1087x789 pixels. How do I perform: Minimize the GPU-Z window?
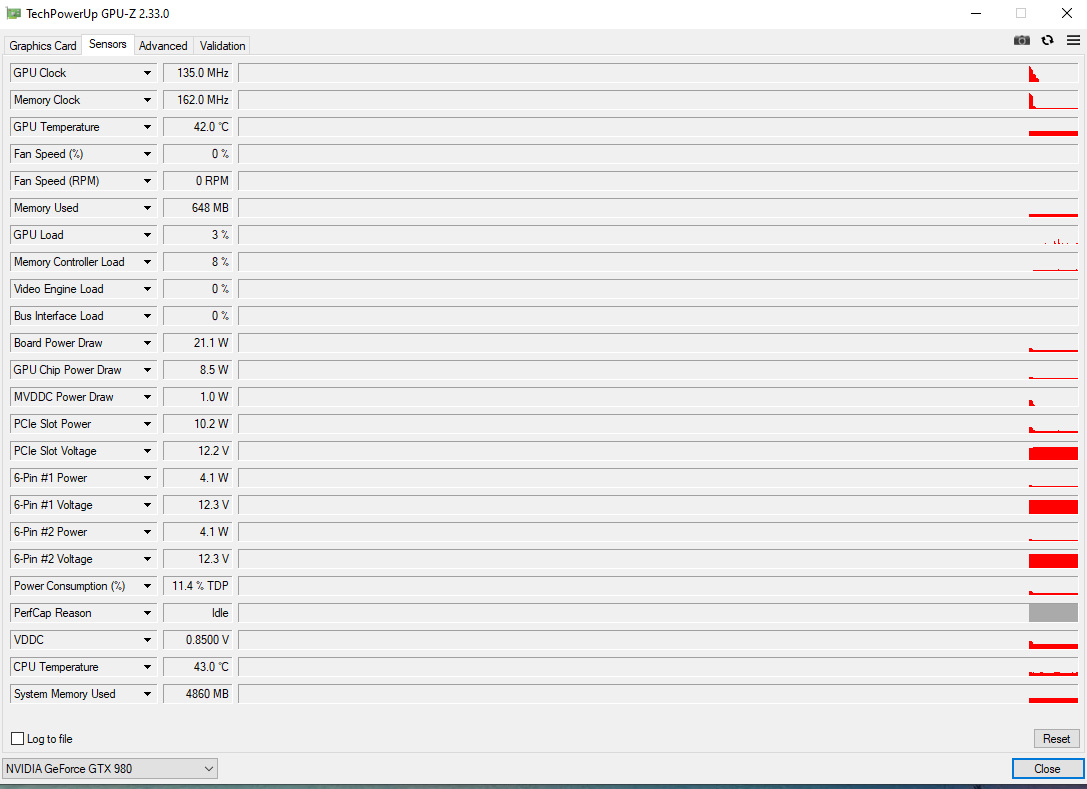976,13
